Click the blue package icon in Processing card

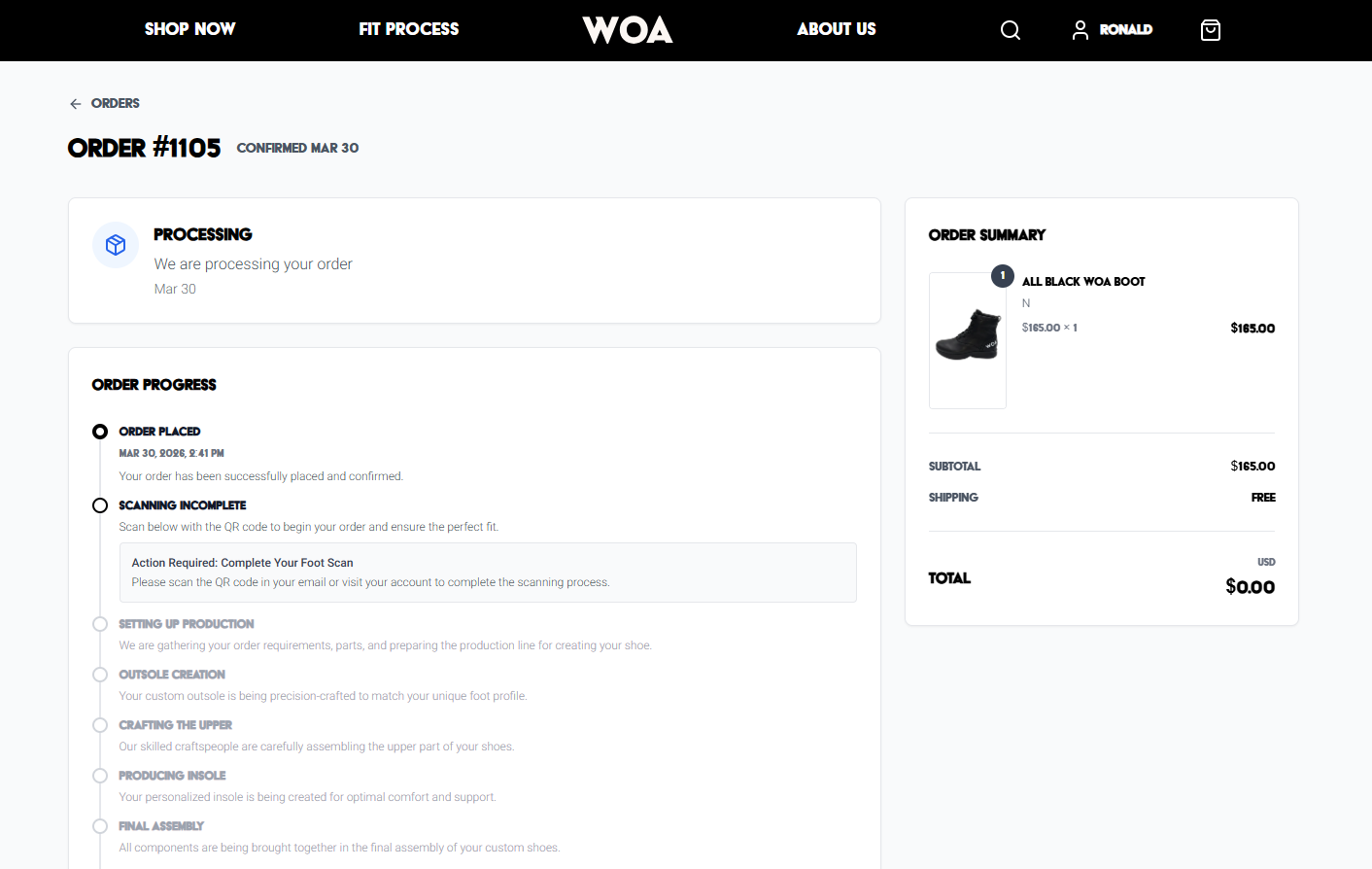point(116,245)
